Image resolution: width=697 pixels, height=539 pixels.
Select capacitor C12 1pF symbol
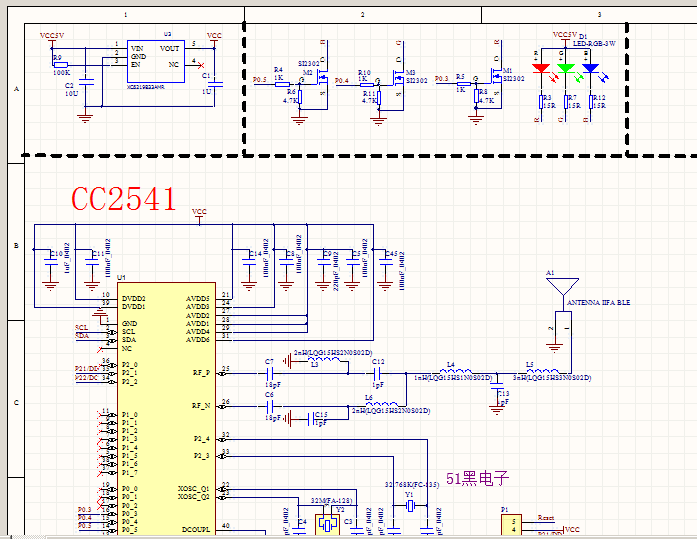(x=377, y=373)
